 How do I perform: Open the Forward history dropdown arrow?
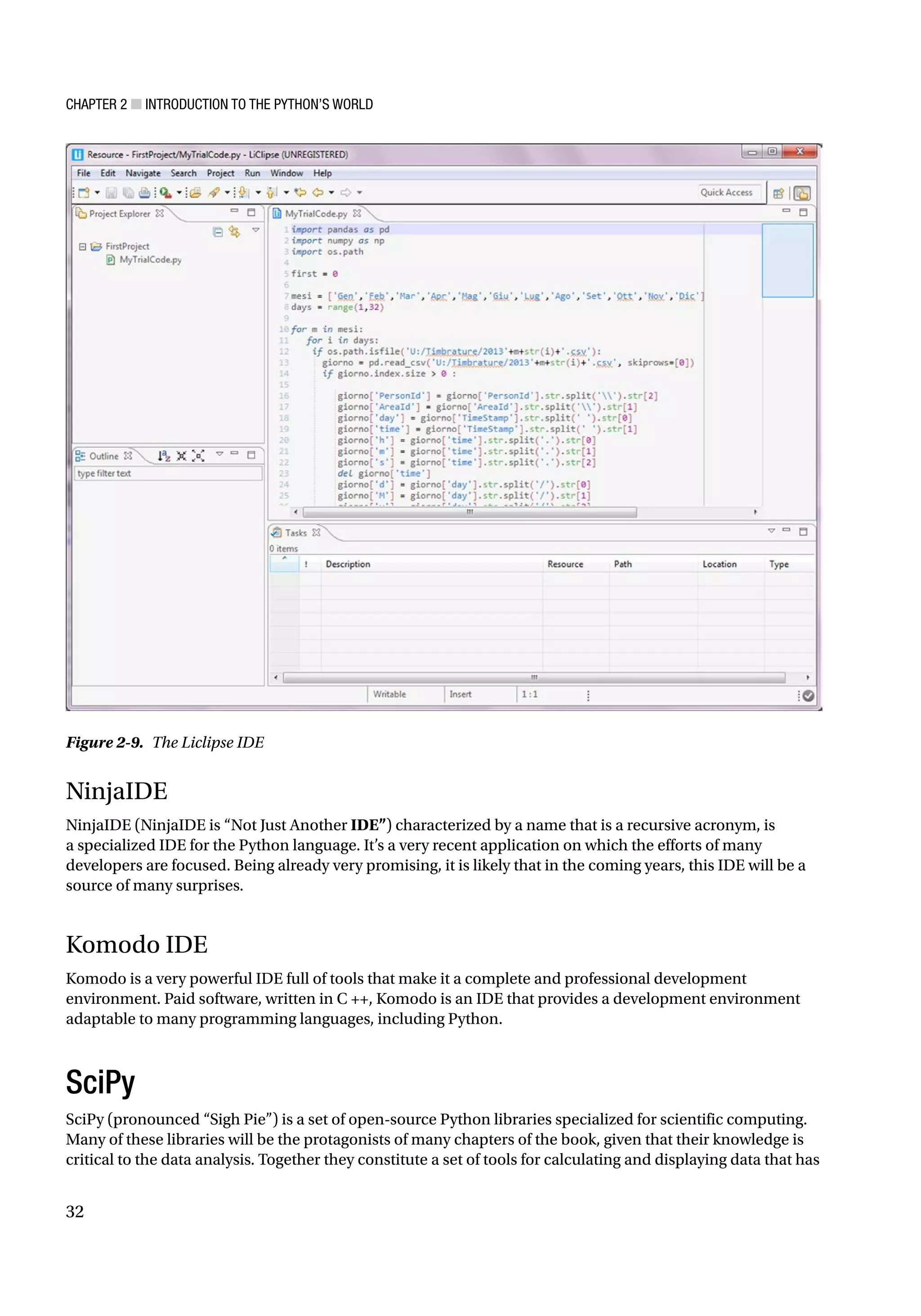click(x=359, y=192)
